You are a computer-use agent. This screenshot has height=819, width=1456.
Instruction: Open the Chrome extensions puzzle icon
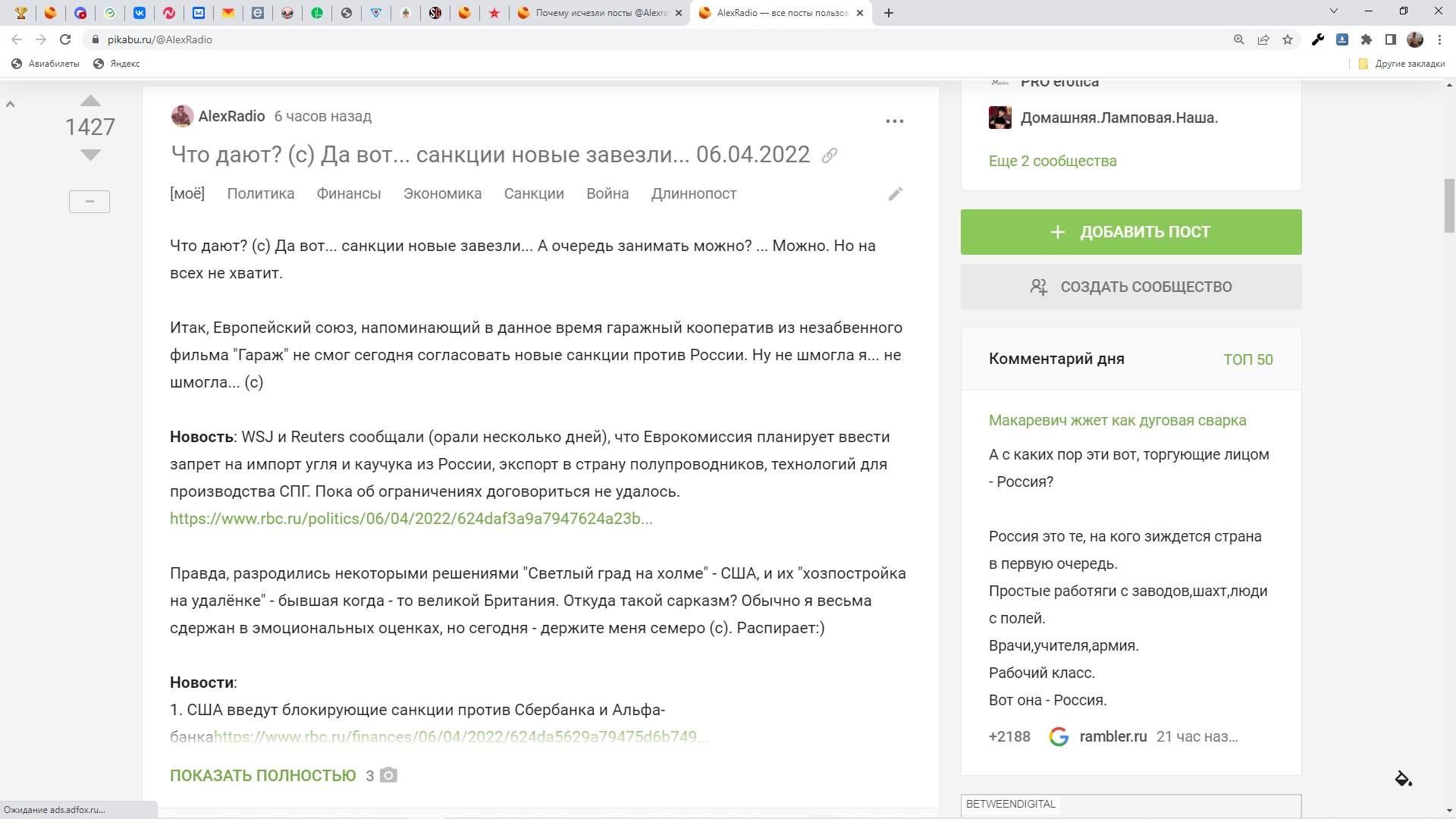click(x=1367, y=39)
